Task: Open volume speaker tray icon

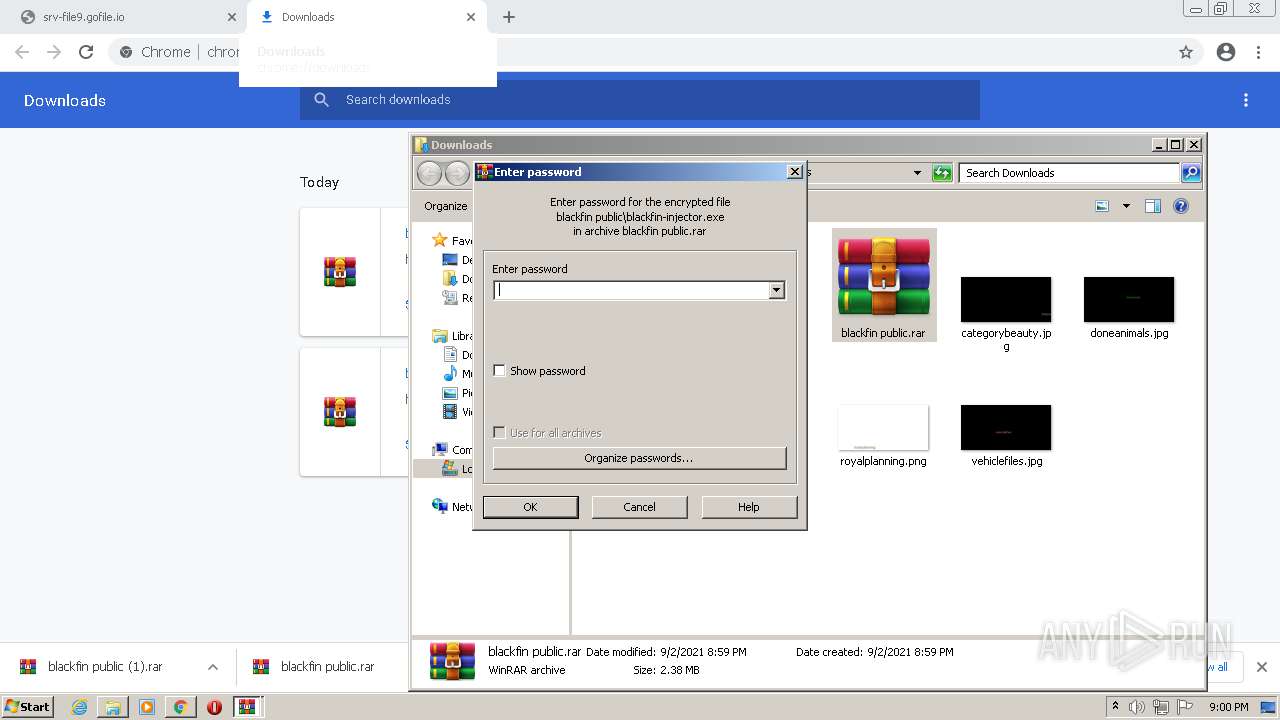Action: 1137,707
